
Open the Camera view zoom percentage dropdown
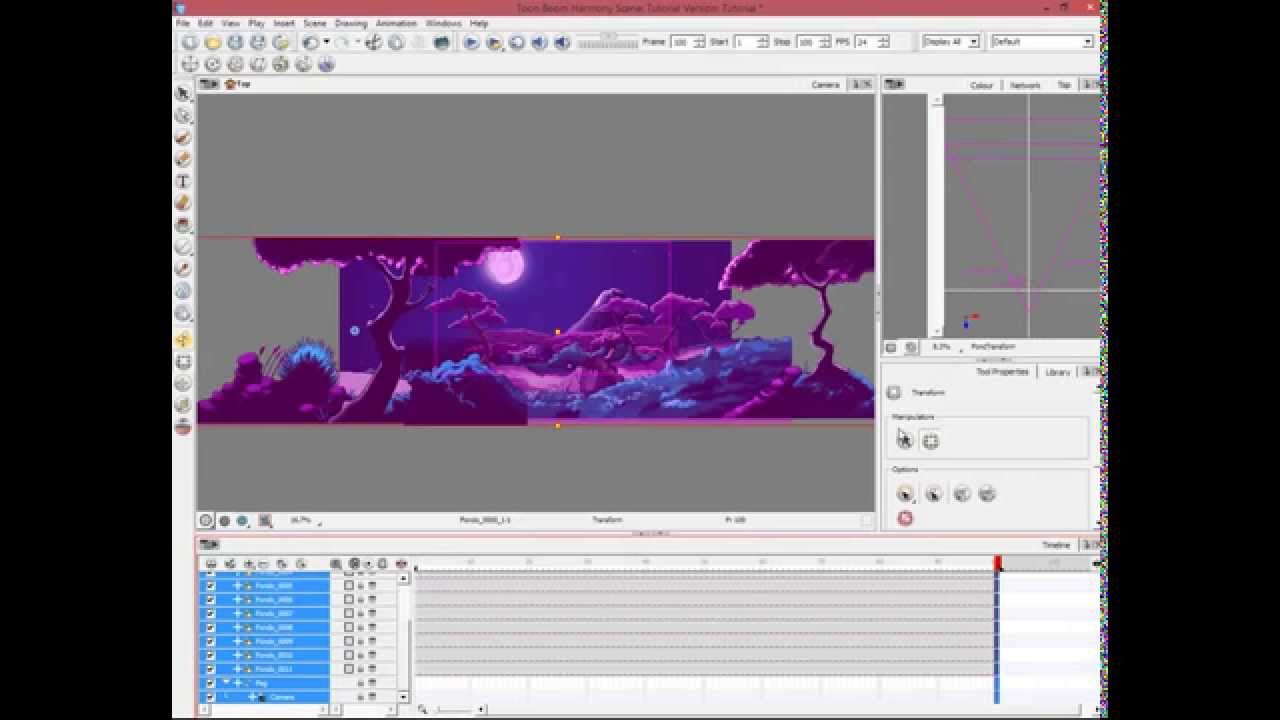306,520
